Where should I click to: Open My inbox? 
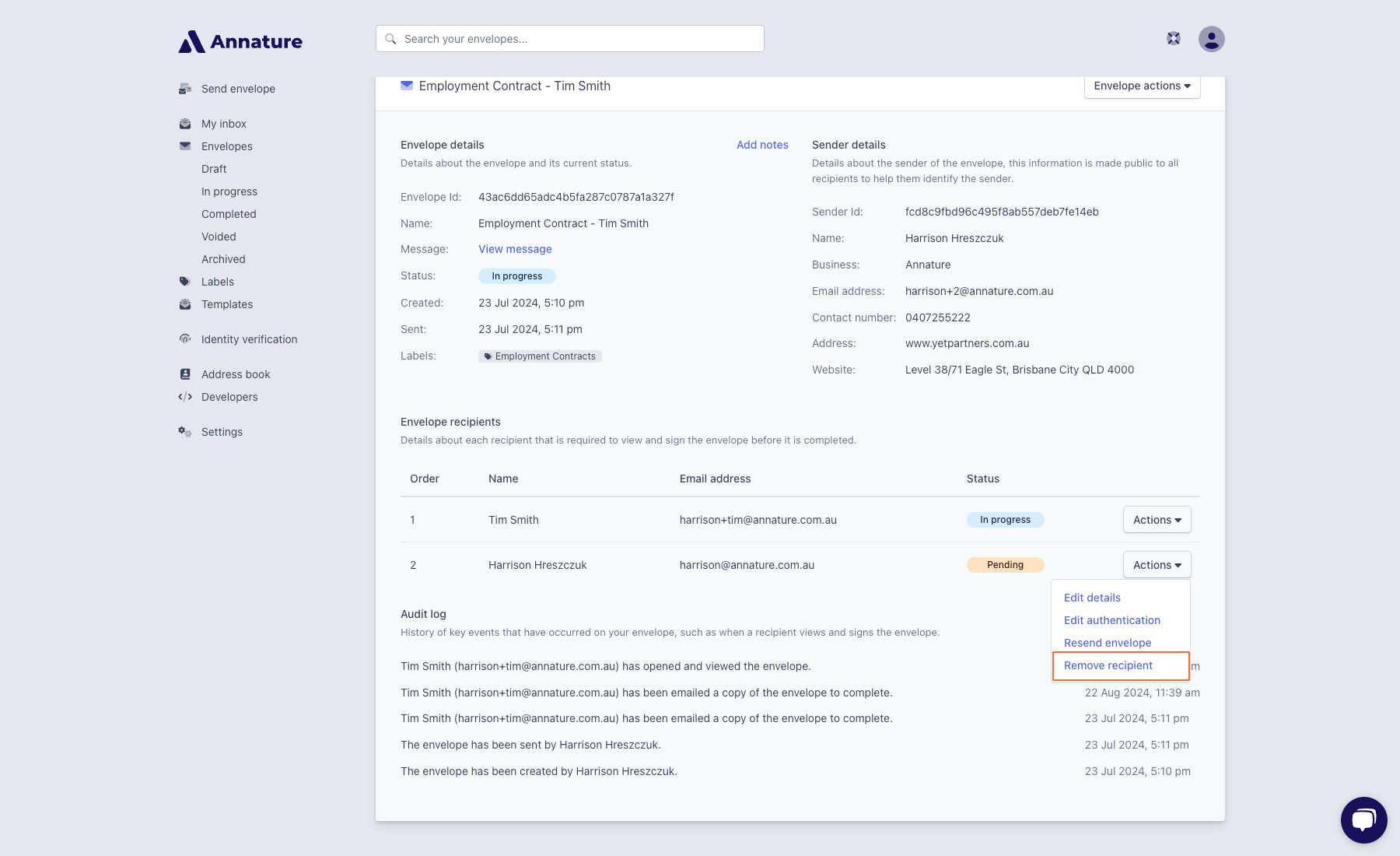click(224, 124)
